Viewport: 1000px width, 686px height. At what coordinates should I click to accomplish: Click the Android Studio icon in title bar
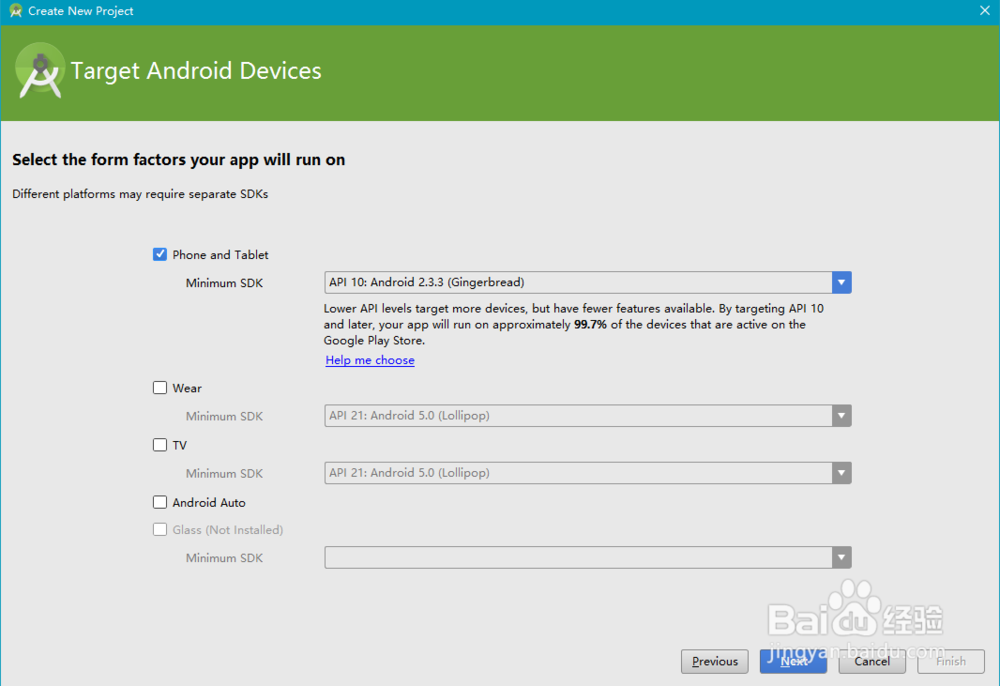pyautogui.click(x=15, y=11)
